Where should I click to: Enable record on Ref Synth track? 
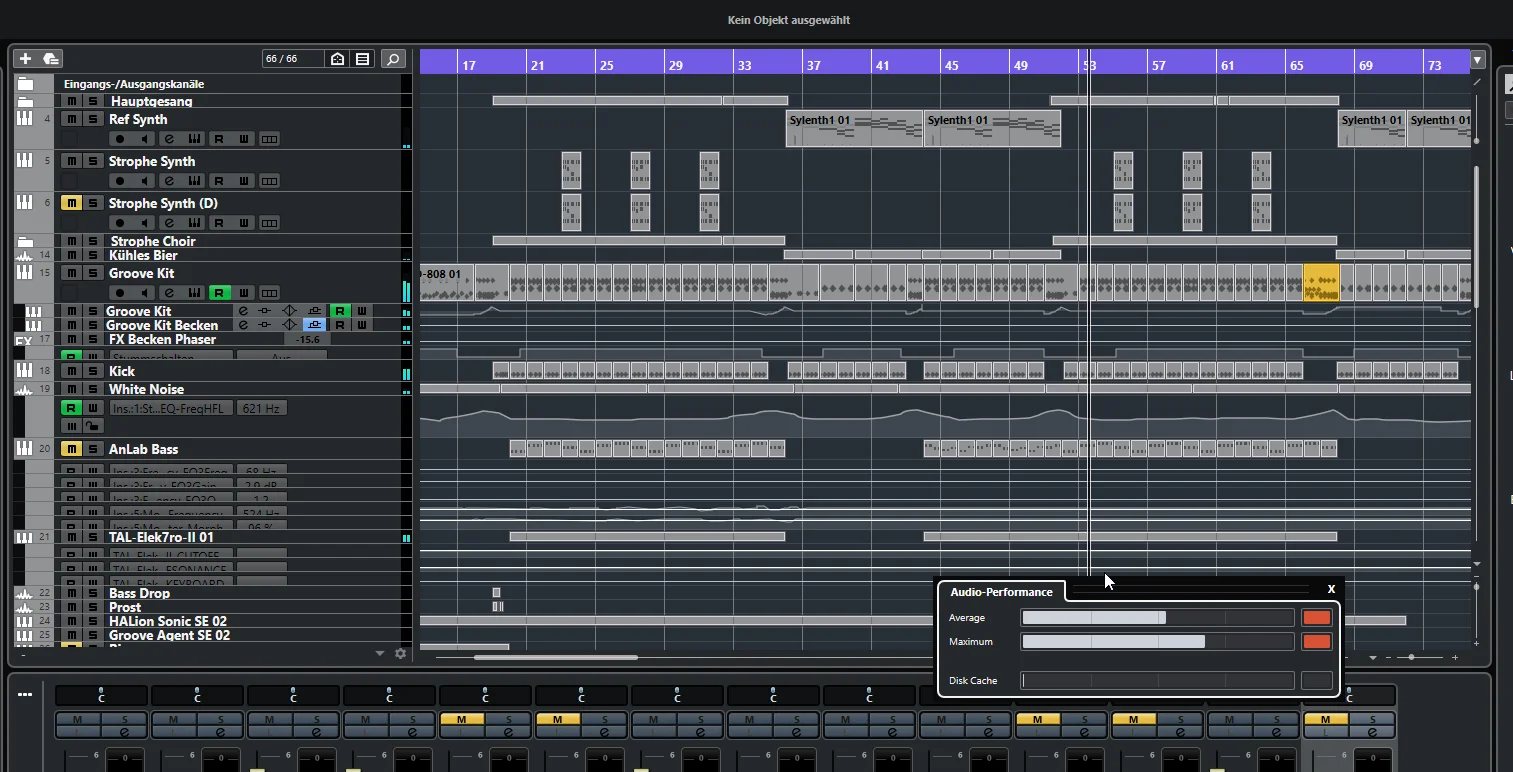coord(120,139)
